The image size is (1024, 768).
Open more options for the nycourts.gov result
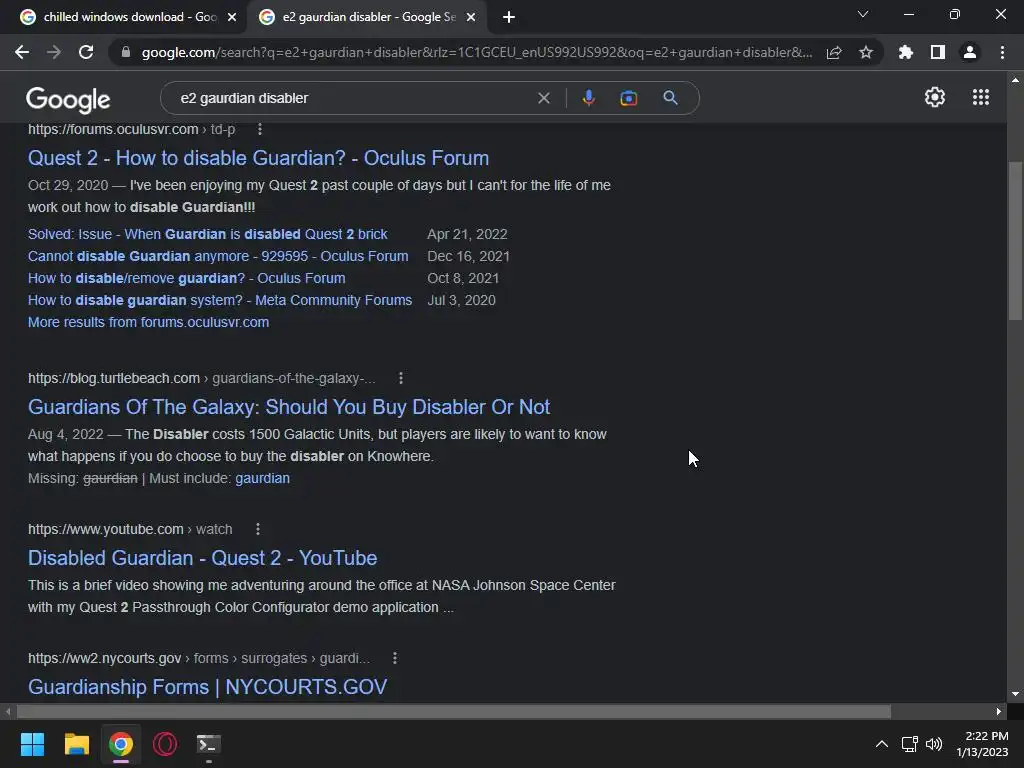point(394,658)
